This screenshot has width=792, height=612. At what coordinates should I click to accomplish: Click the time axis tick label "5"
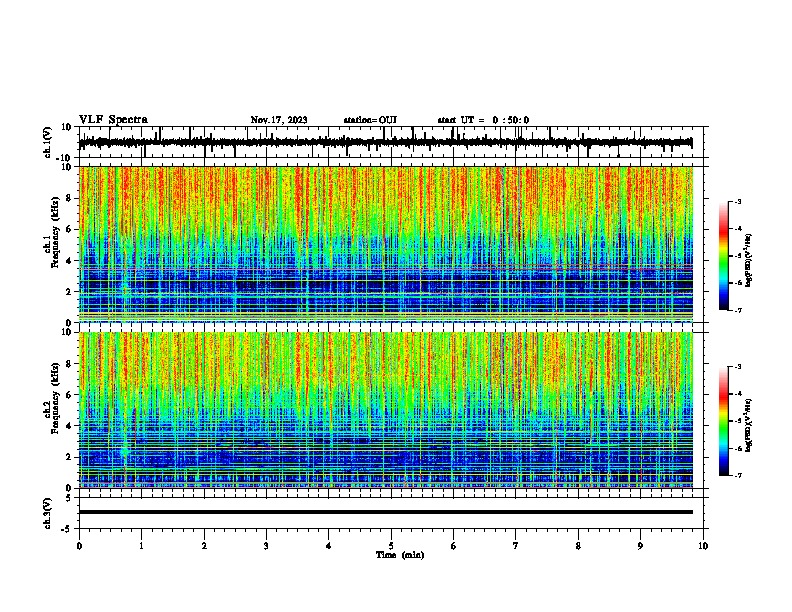391,546
